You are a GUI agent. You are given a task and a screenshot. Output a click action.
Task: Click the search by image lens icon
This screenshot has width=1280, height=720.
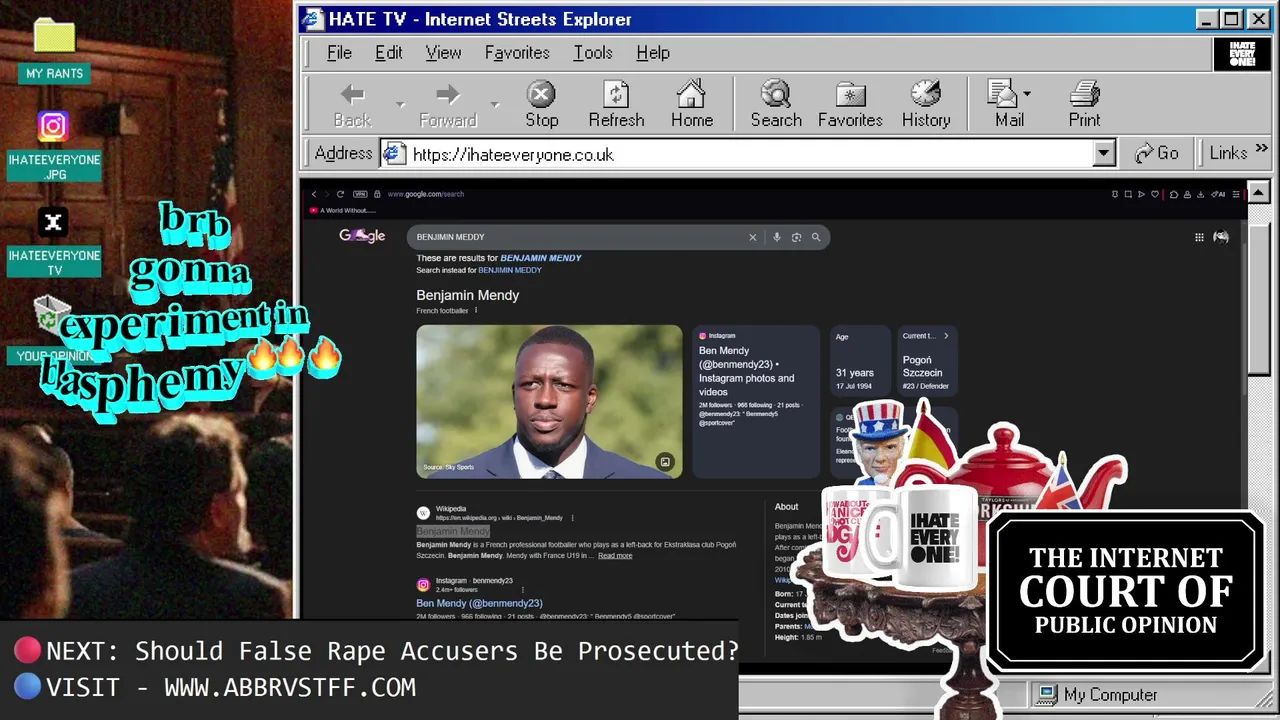[x=796, y=237]
